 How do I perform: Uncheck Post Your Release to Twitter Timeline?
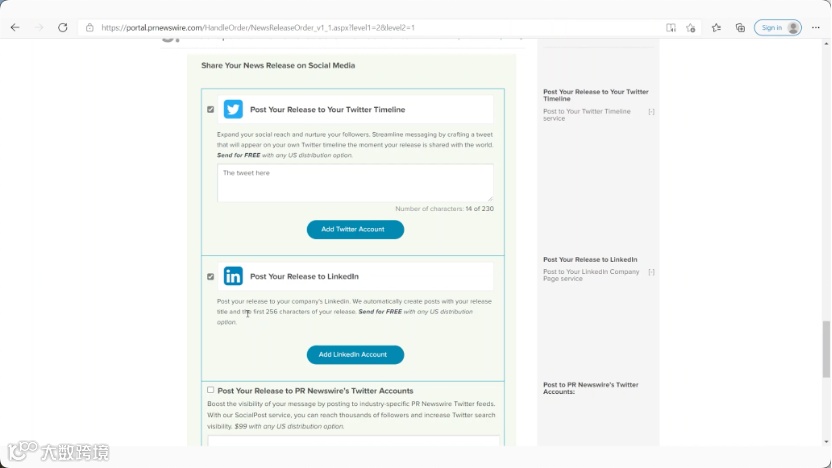(x=211, y=109)
